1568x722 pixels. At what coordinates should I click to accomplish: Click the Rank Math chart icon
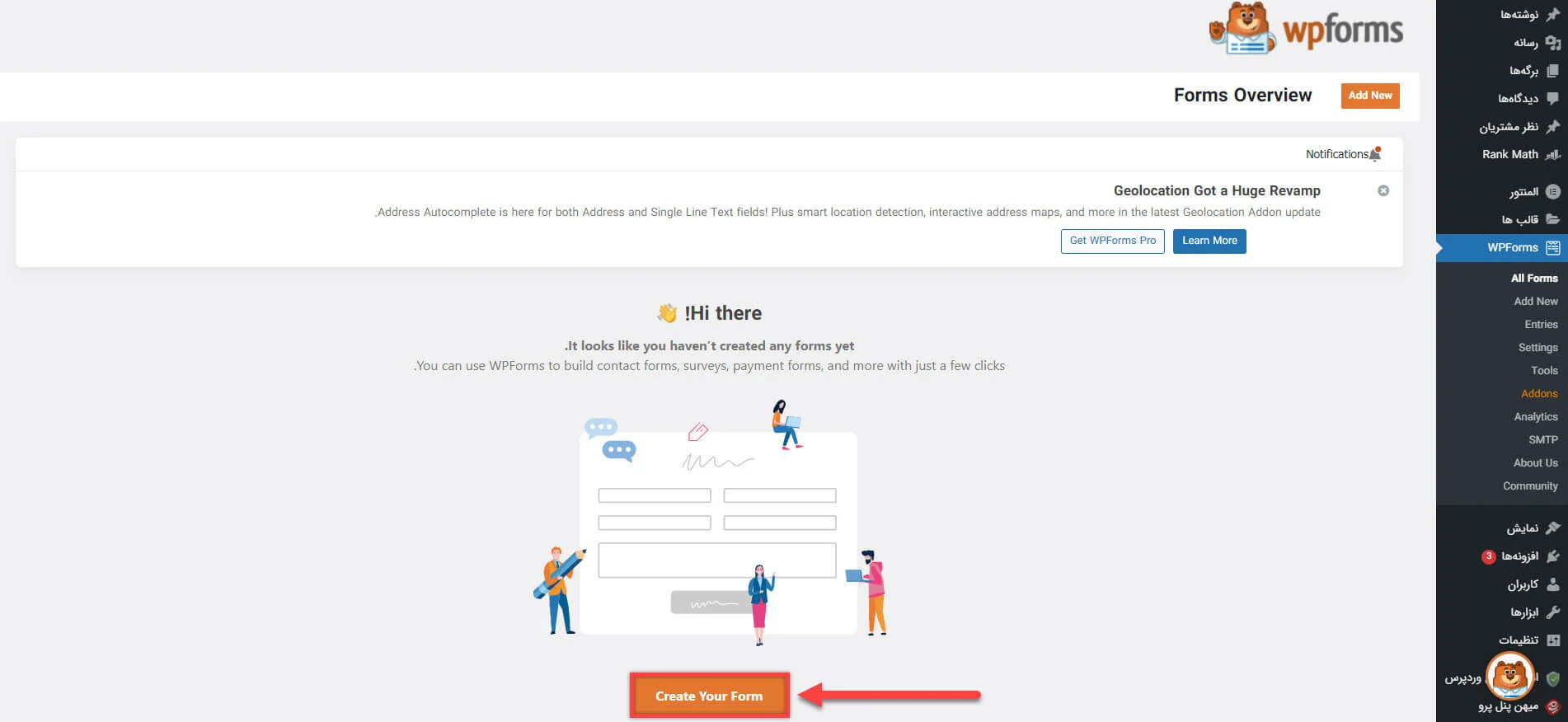pyautogui.click(x=1553, y=154)
